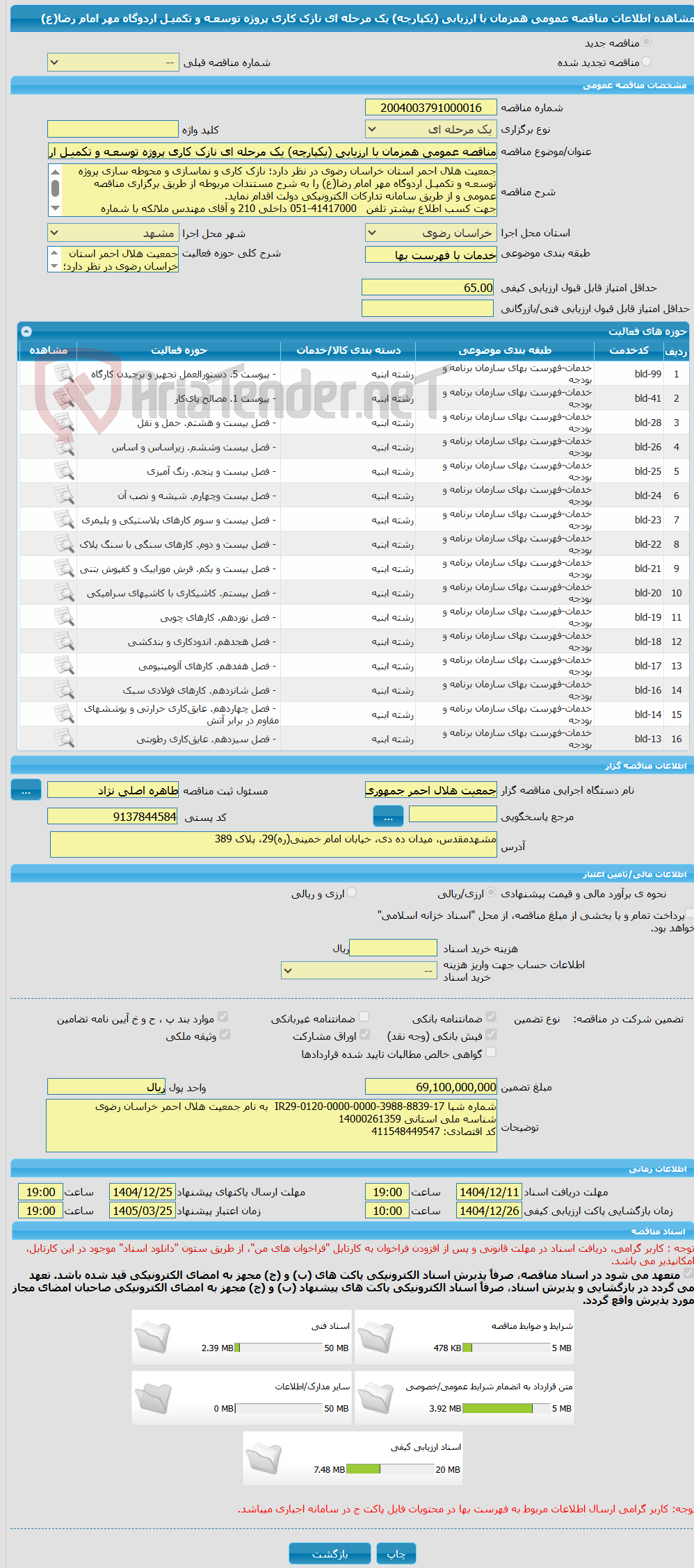
Task: Click متن قرارداد file size progress bar
Action: click(507, 1408)
